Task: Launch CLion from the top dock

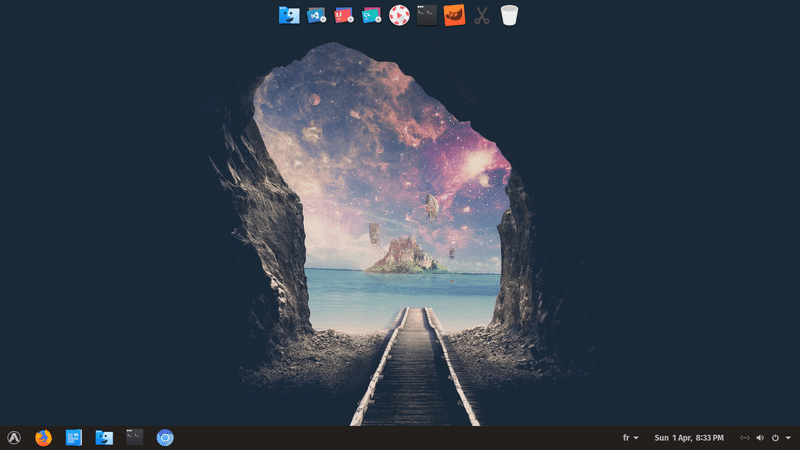Action: click(x=371, y=15)
